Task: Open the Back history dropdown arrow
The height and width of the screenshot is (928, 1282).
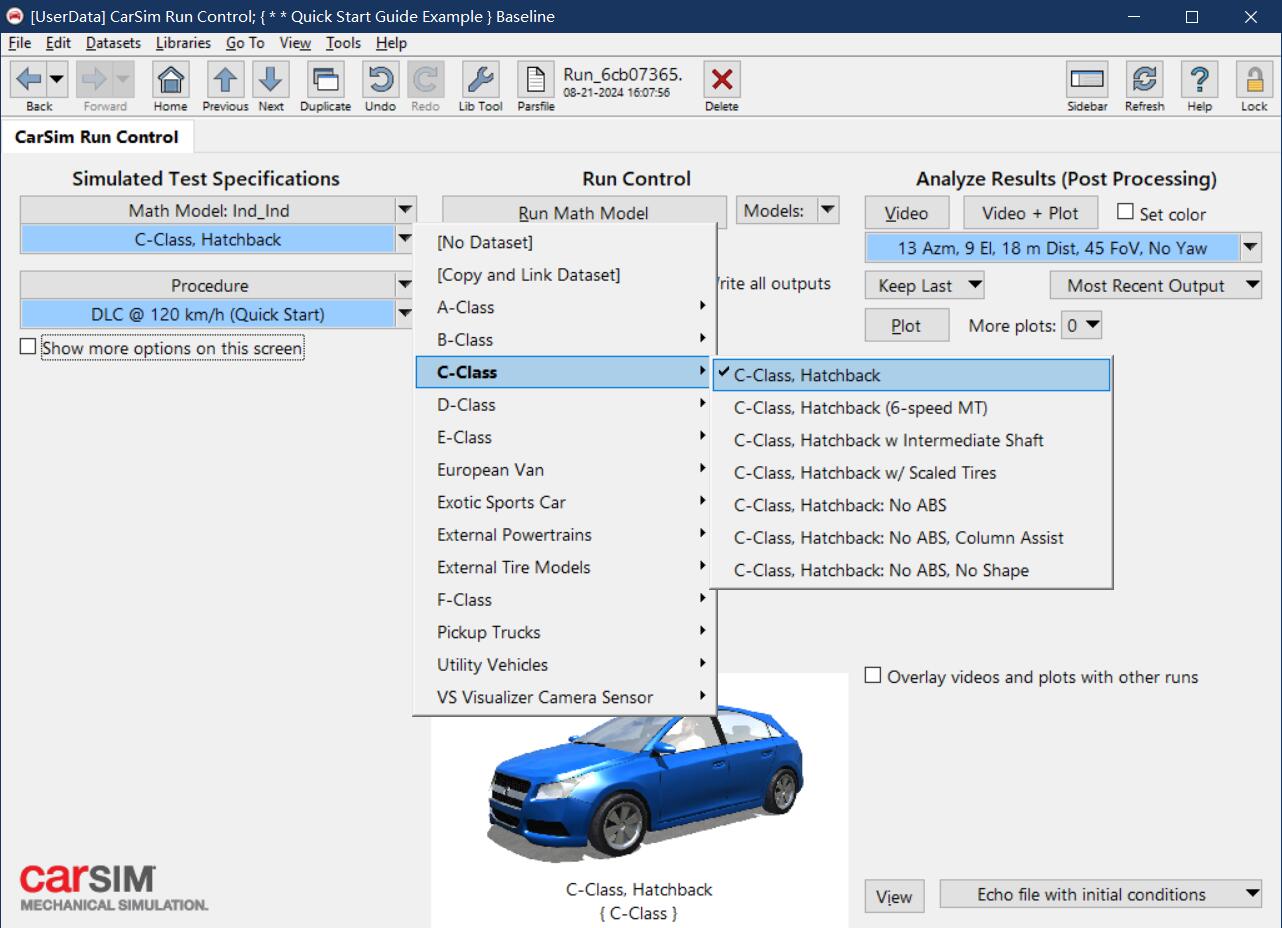Action: click(56, 79)
